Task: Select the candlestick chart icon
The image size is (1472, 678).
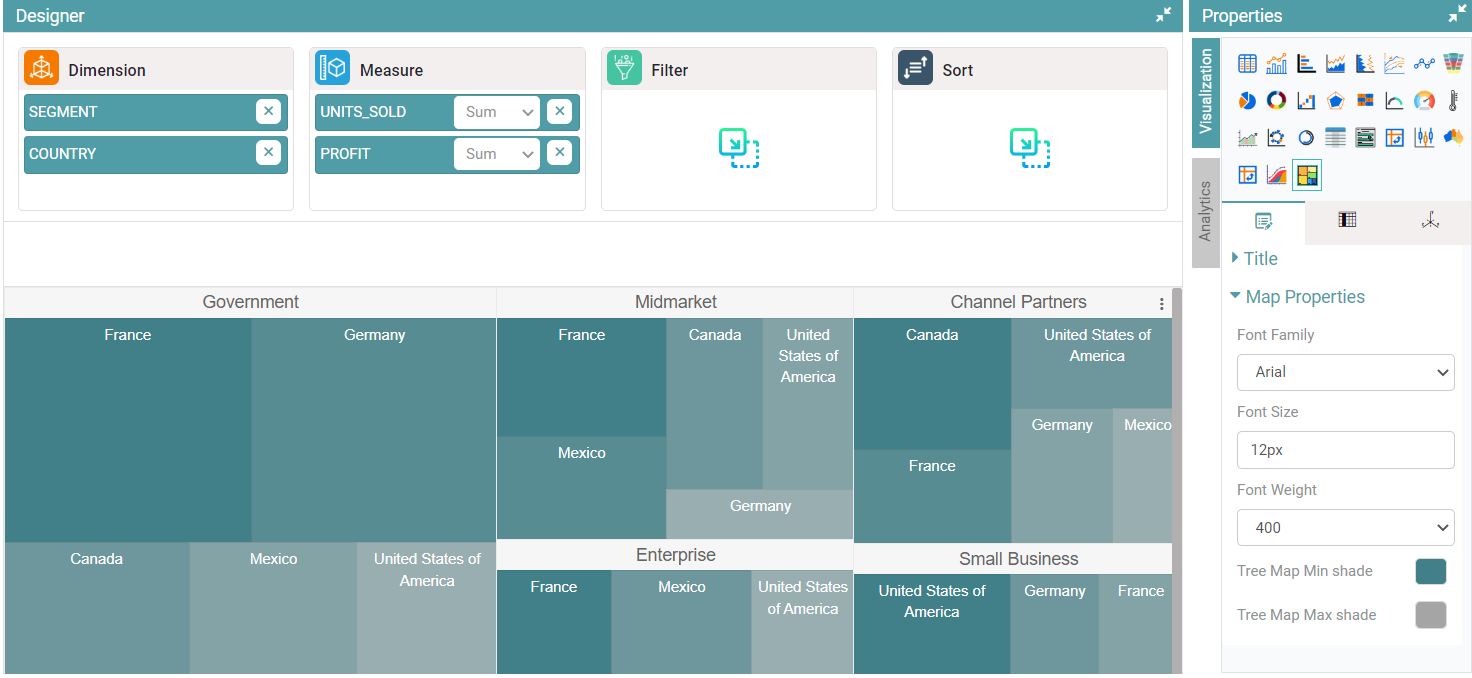Action: coord(1424,138)
